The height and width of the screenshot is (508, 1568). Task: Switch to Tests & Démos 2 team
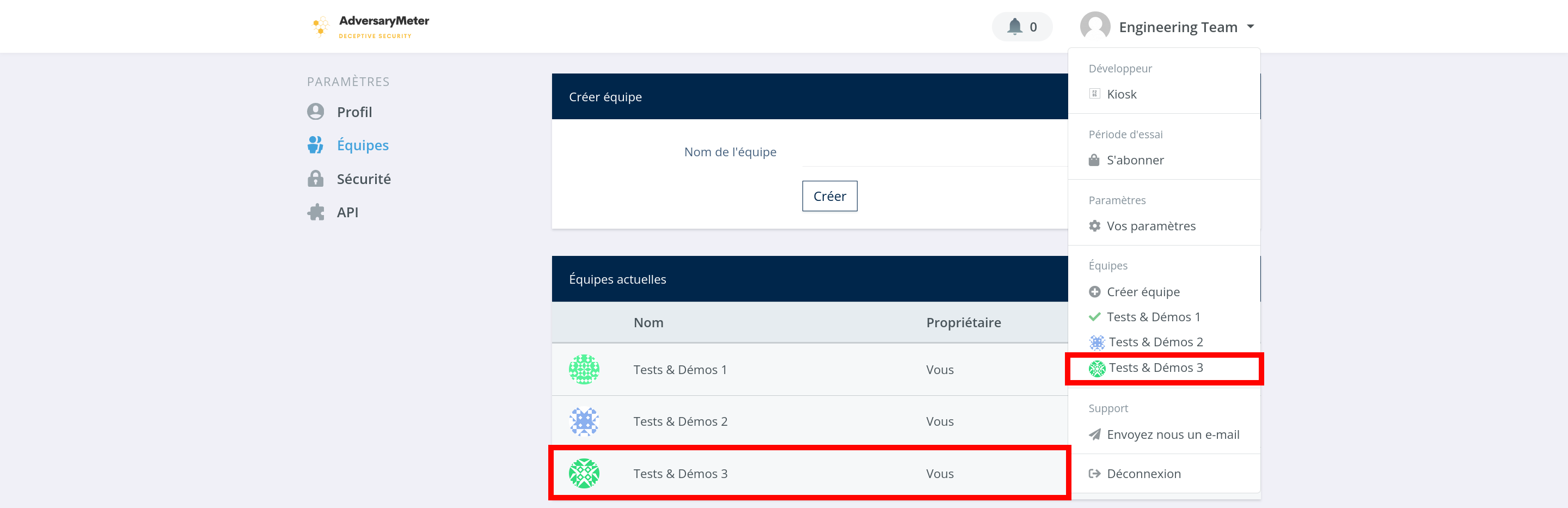(x=1155, y=342)
